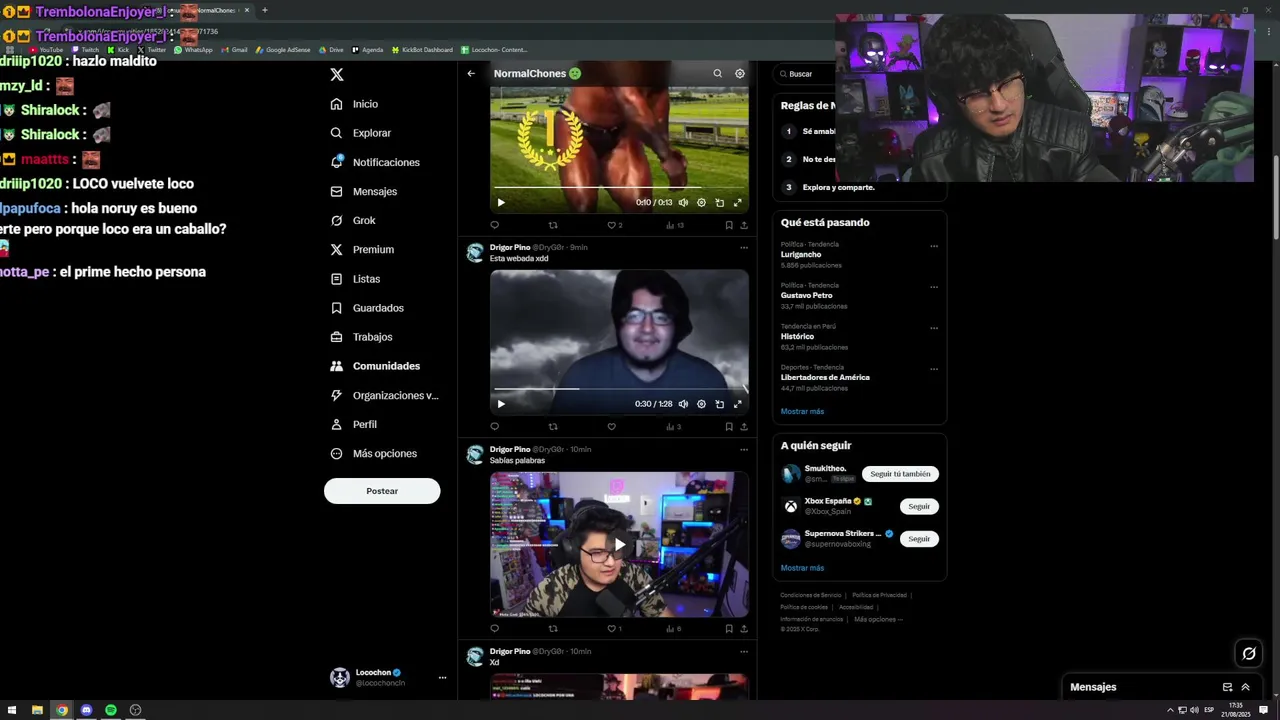This screenshot has width=1280, height=720.
Task: Enter fullscreen on the 1:28 video
Action: tap(738, 404)
